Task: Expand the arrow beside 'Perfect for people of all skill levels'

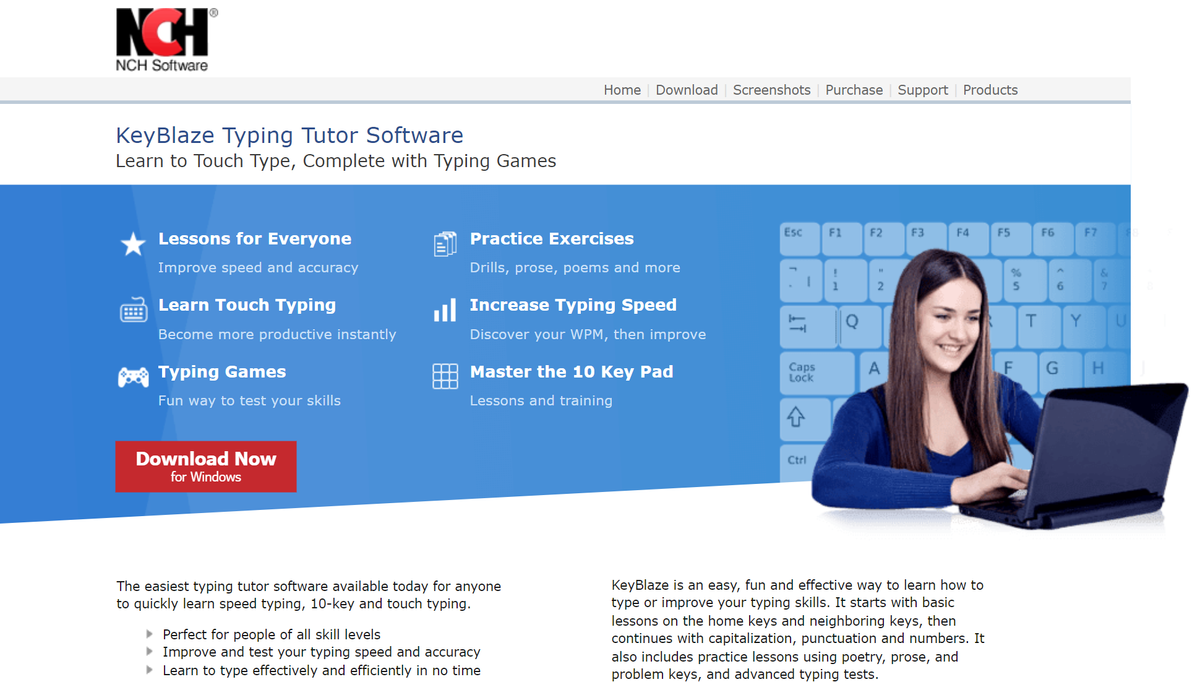Action: coord(150,634)
